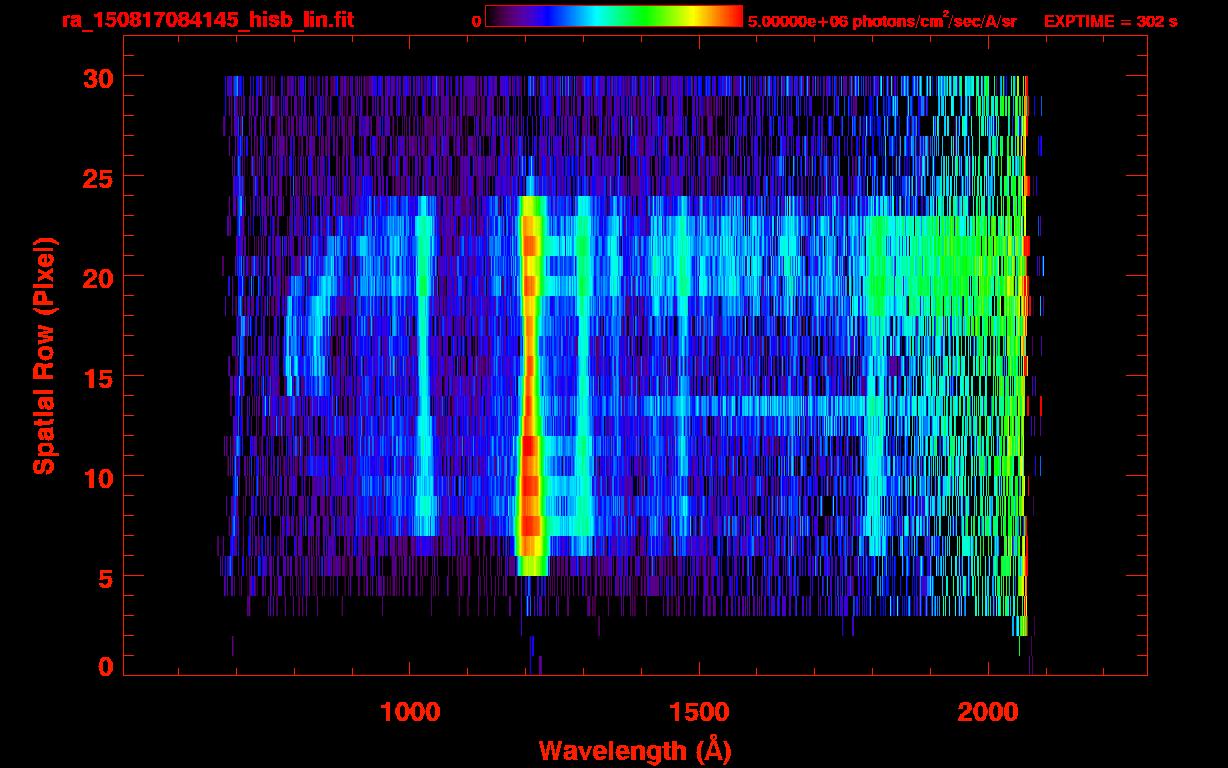Click the cyan emission line near 1304 Å
The height and width of the screenshot is (768, 1228).
point(583,370)
